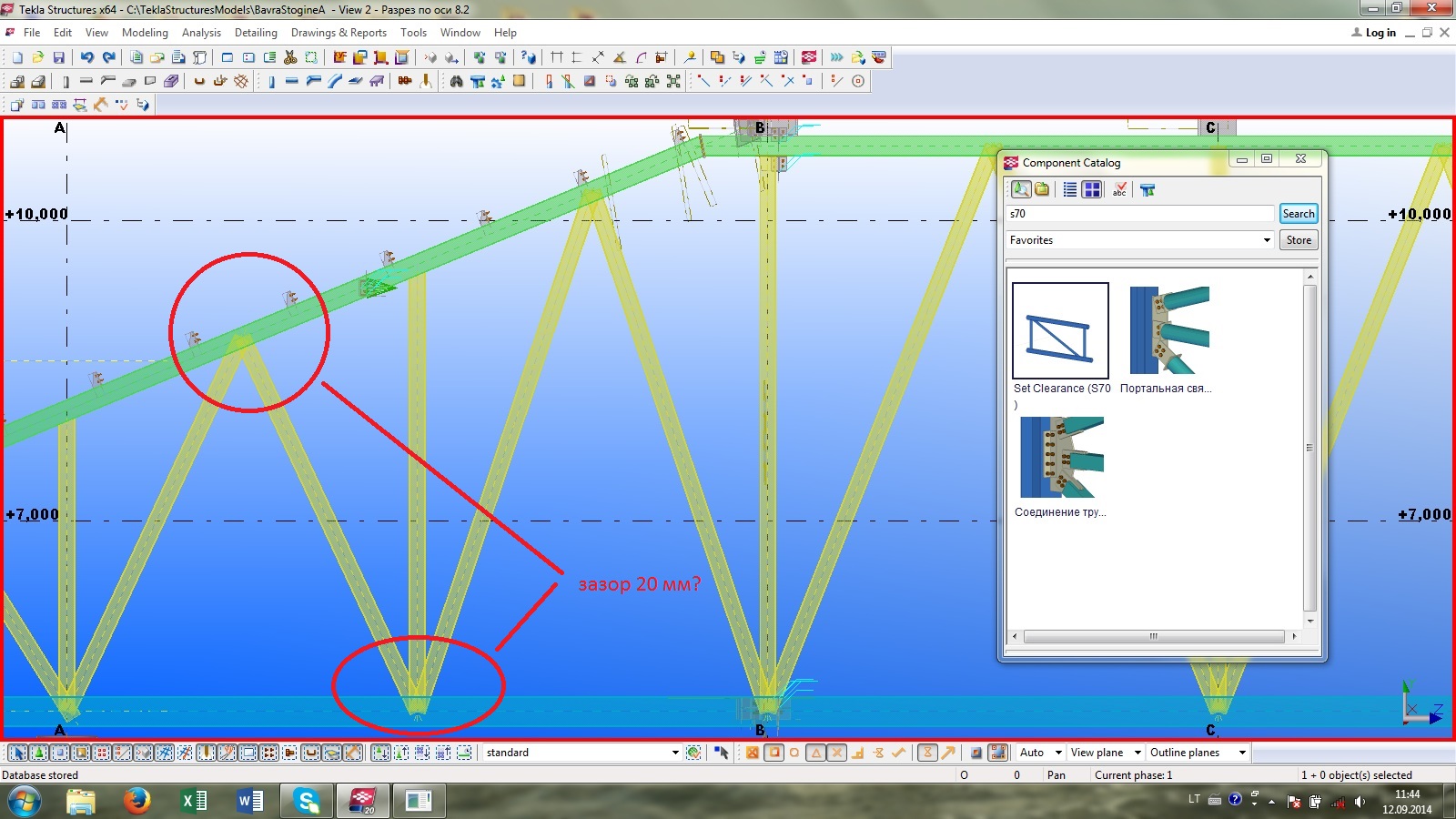Open the Drawings & Reports menu
The width and height of the screenshot is (1456, 819).
[339, 33]
